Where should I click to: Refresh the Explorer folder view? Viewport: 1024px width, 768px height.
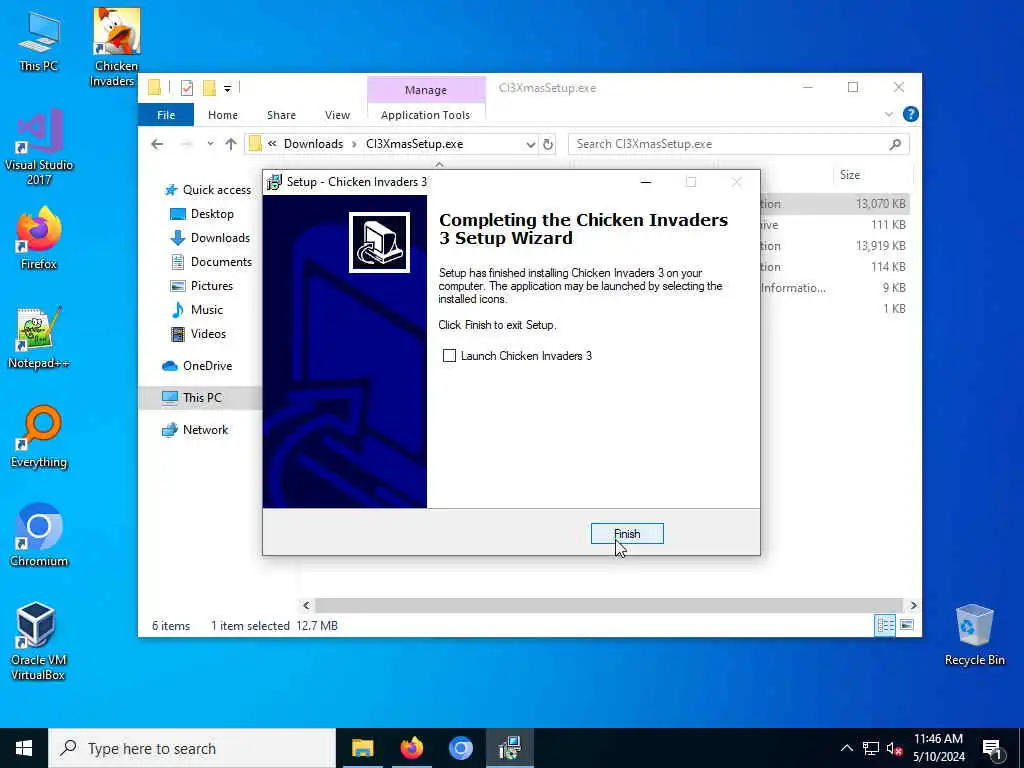[x=548, y=144]
